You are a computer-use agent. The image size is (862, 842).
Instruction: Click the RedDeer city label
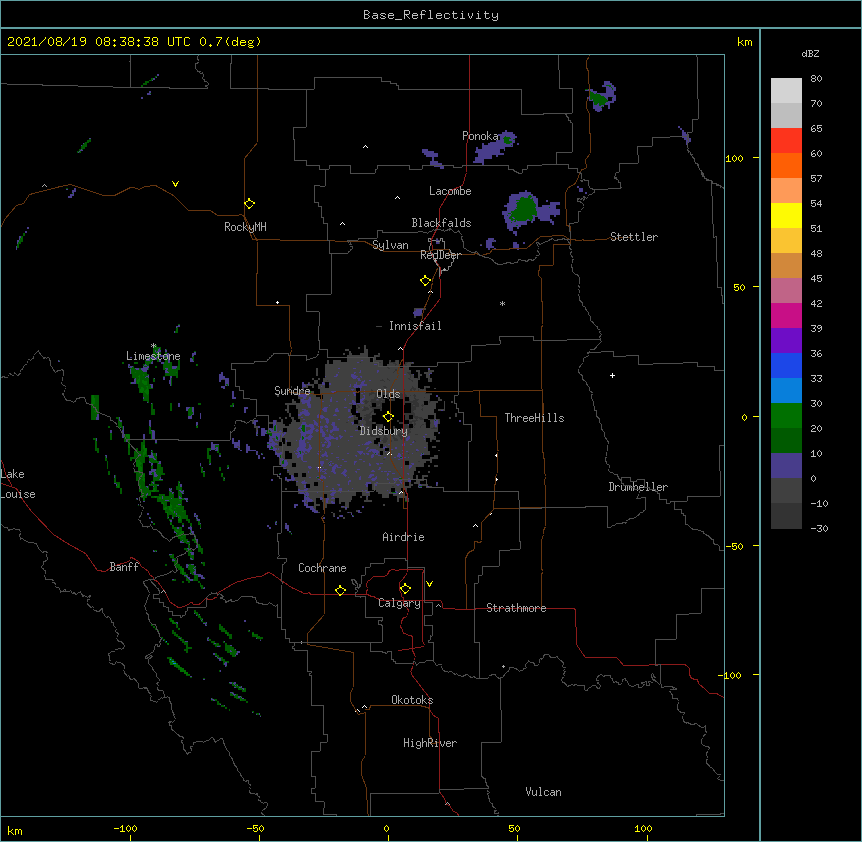[x=440, y=255]
